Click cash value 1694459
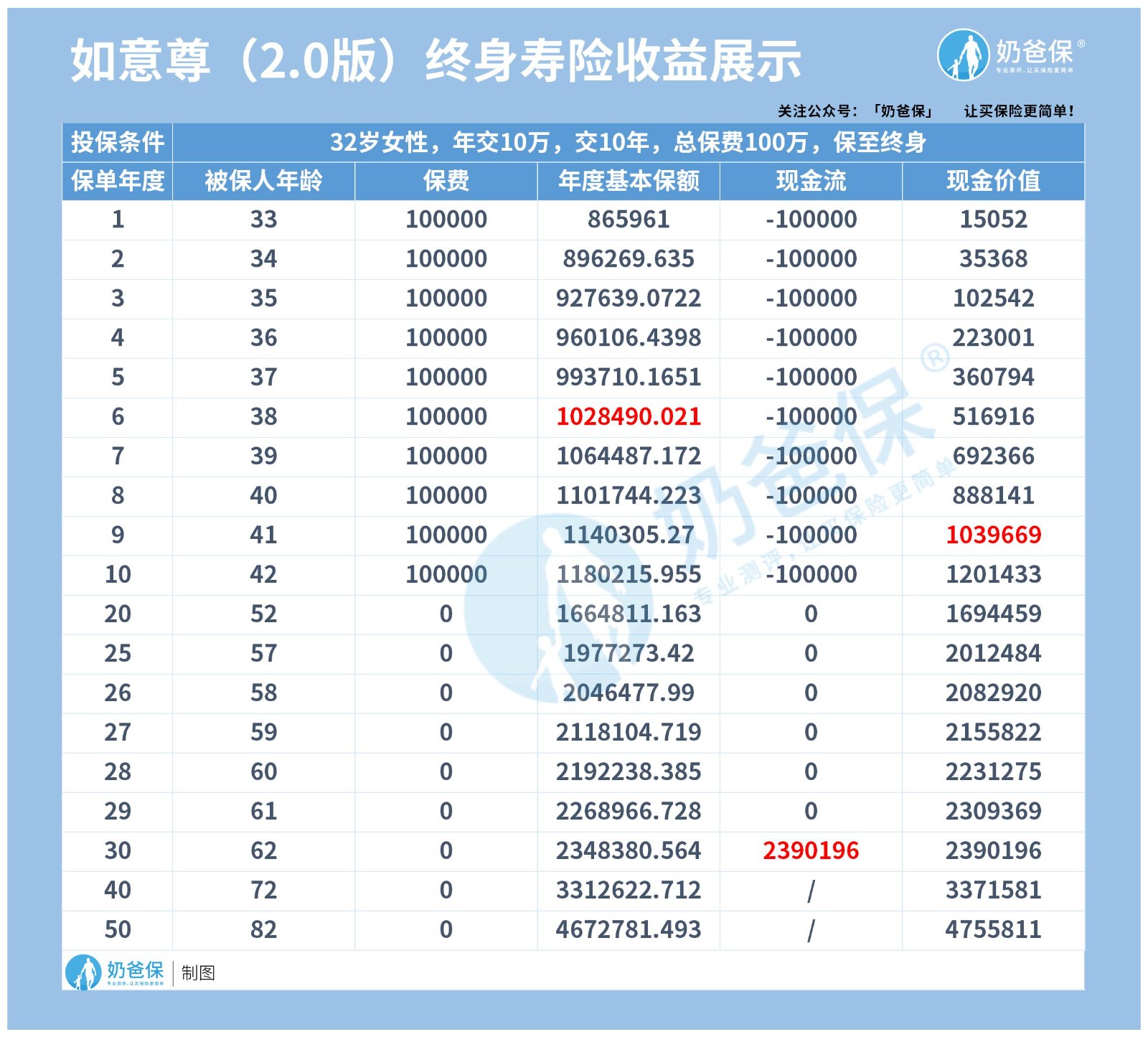 [x=994, y=614]
